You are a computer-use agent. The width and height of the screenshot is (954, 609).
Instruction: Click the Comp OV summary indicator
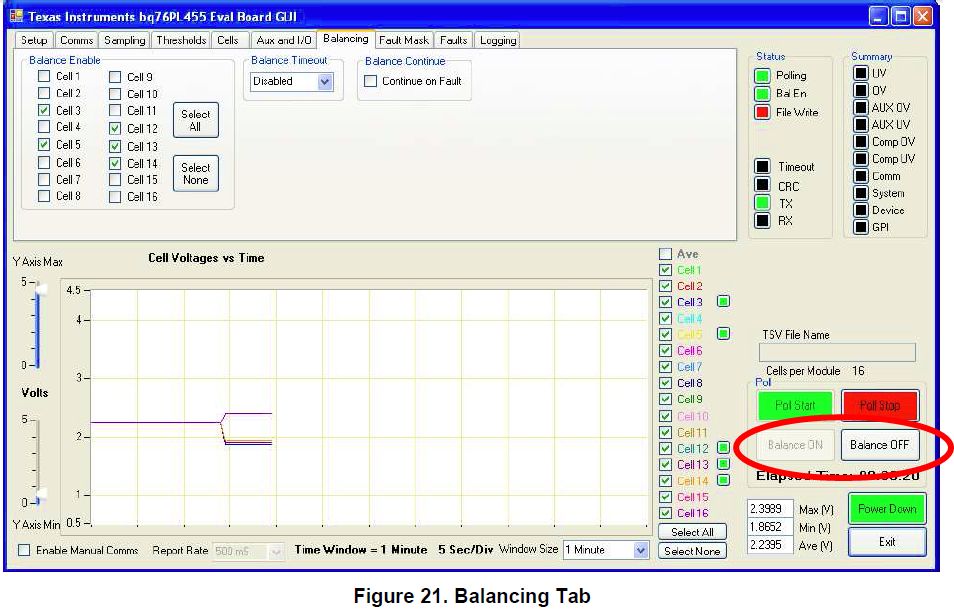click(x=860, y=141)
